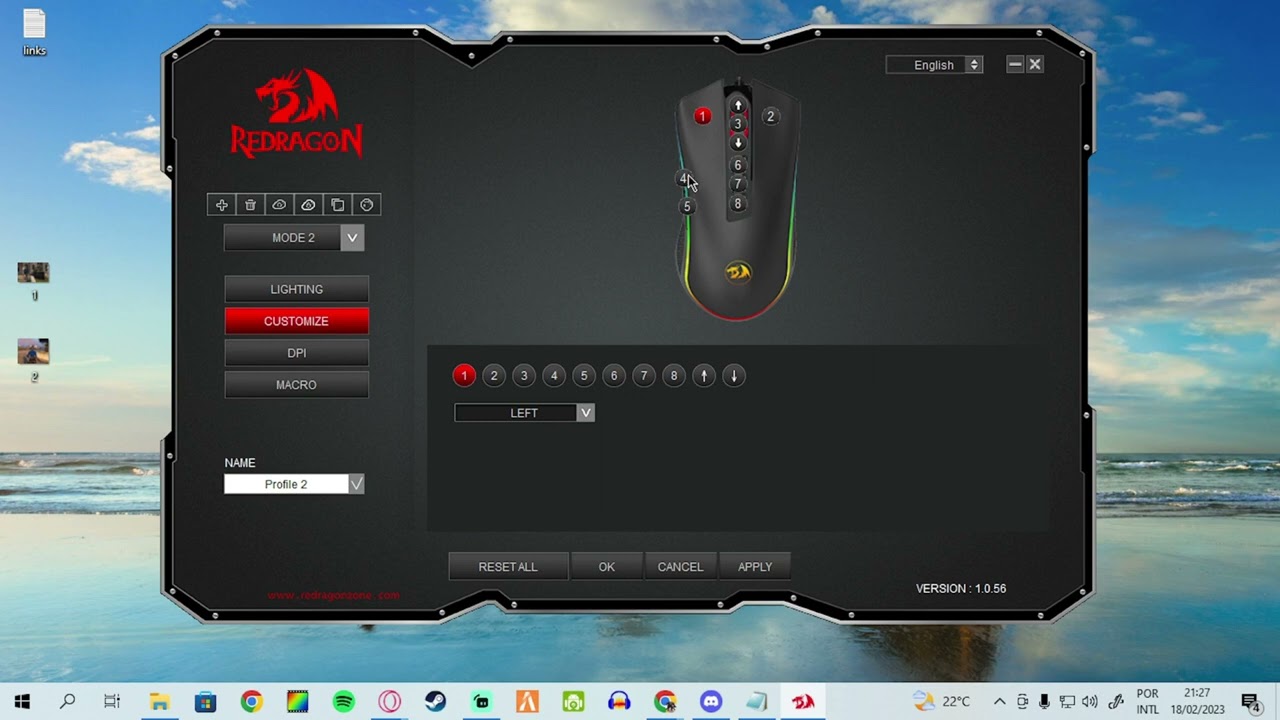Select side button 5 on the mouse image
This screenshot has height=720, width=1280.
pos(687,207)
